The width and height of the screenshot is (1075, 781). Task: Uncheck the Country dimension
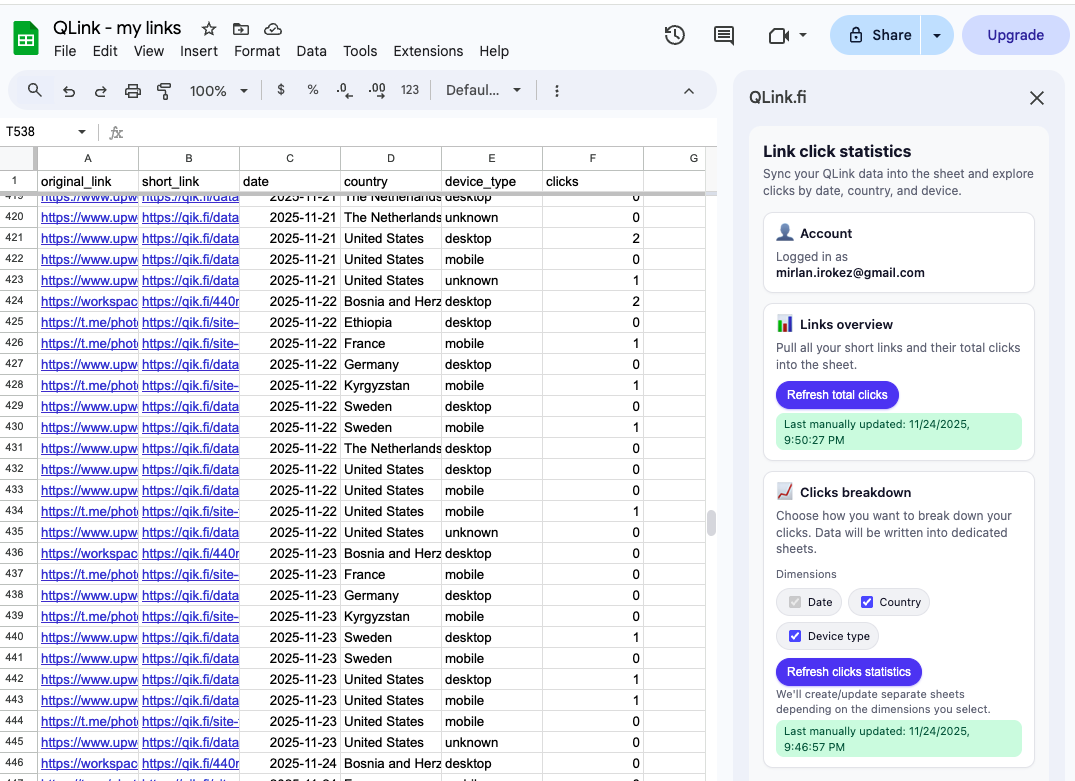click(869, 601)
